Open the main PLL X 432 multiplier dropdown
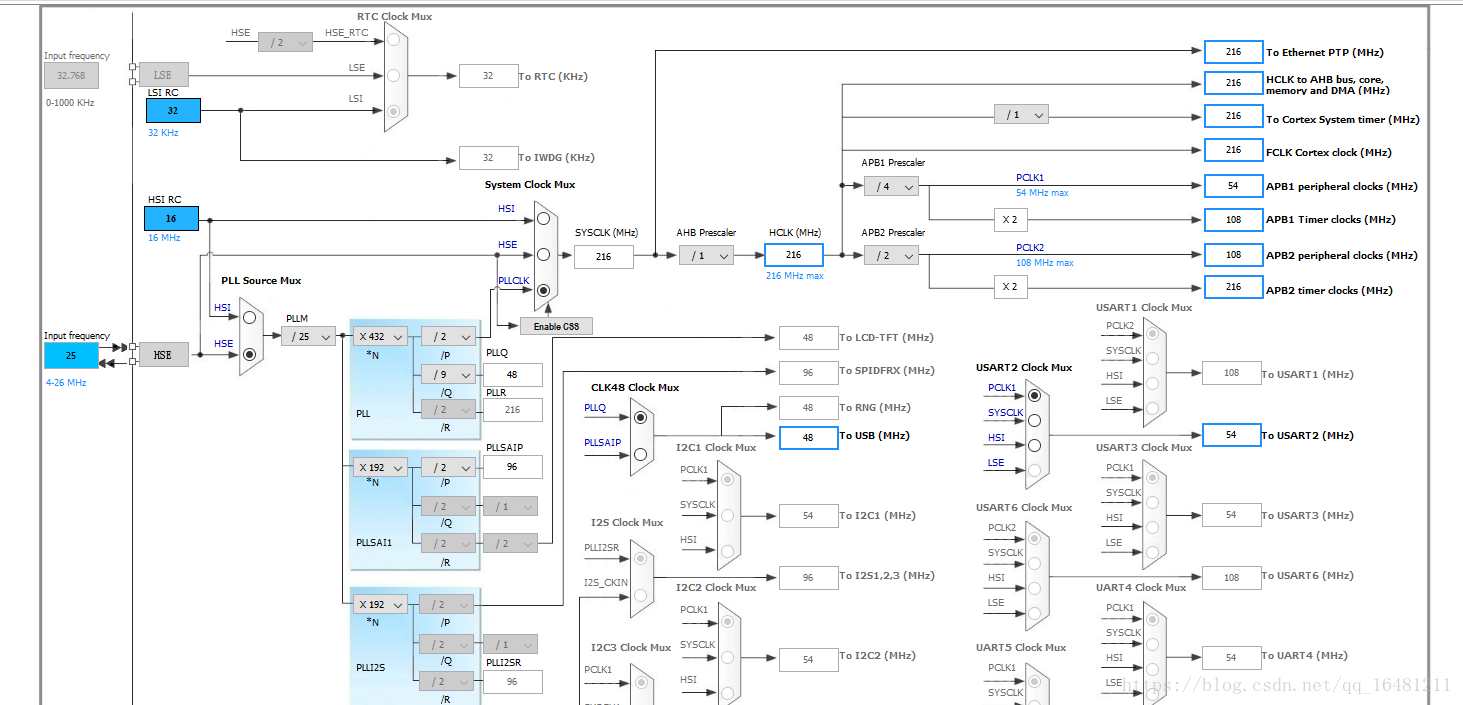 click(381, 336)
